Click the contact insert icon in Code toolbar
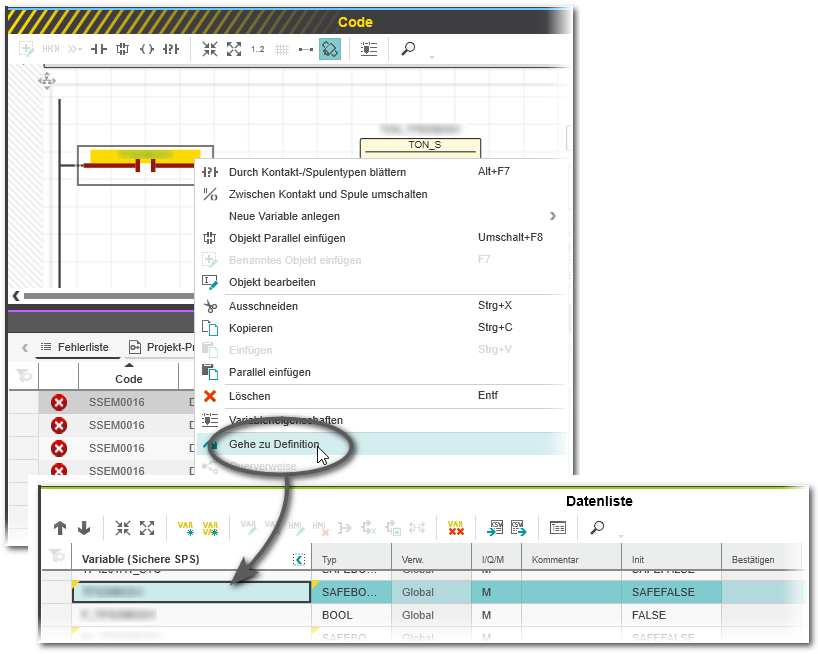 (99, 49)
